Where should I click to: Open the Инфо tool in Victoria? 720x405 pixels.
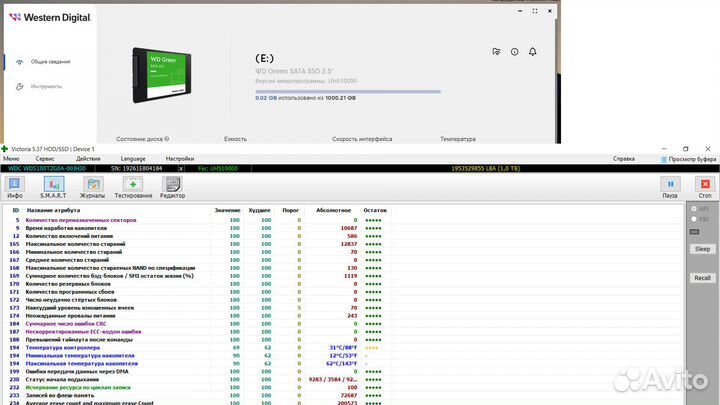tap(14, 185)
